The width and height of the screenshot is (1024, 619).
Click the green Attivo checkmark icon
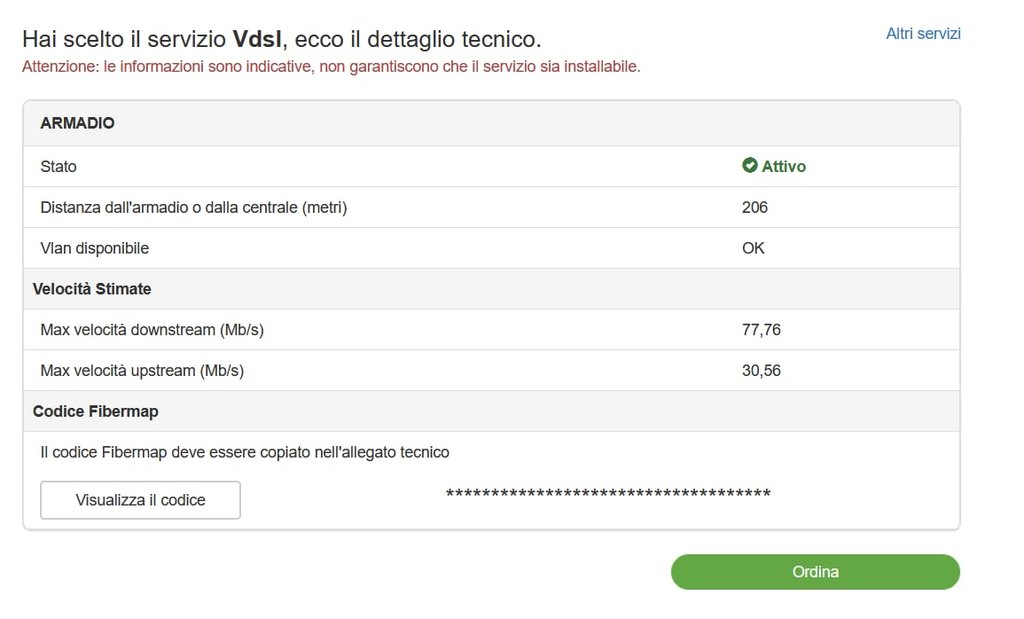pyautogui.click(x=750, y=166)
